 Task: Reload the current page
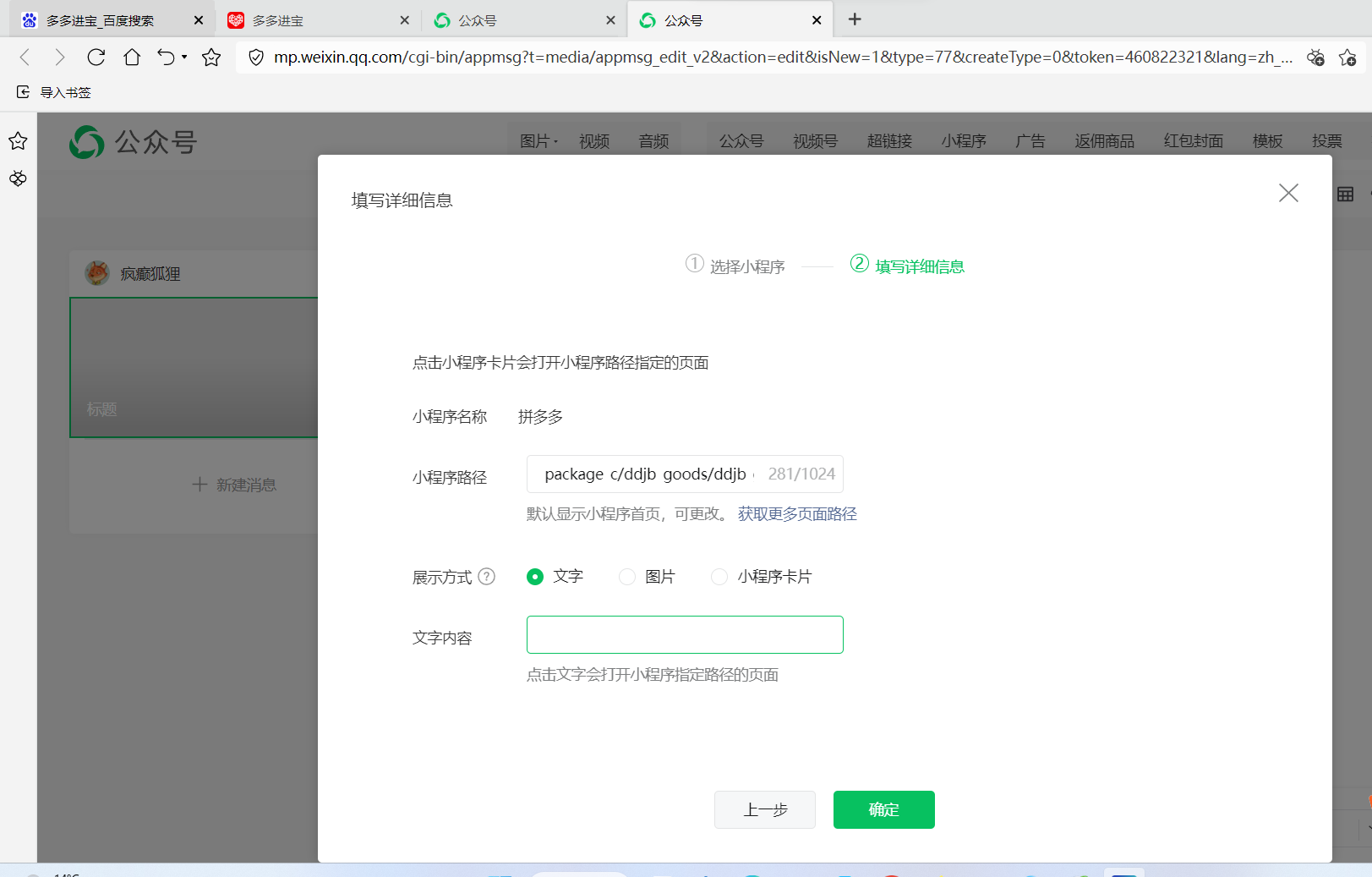[96, 57]
